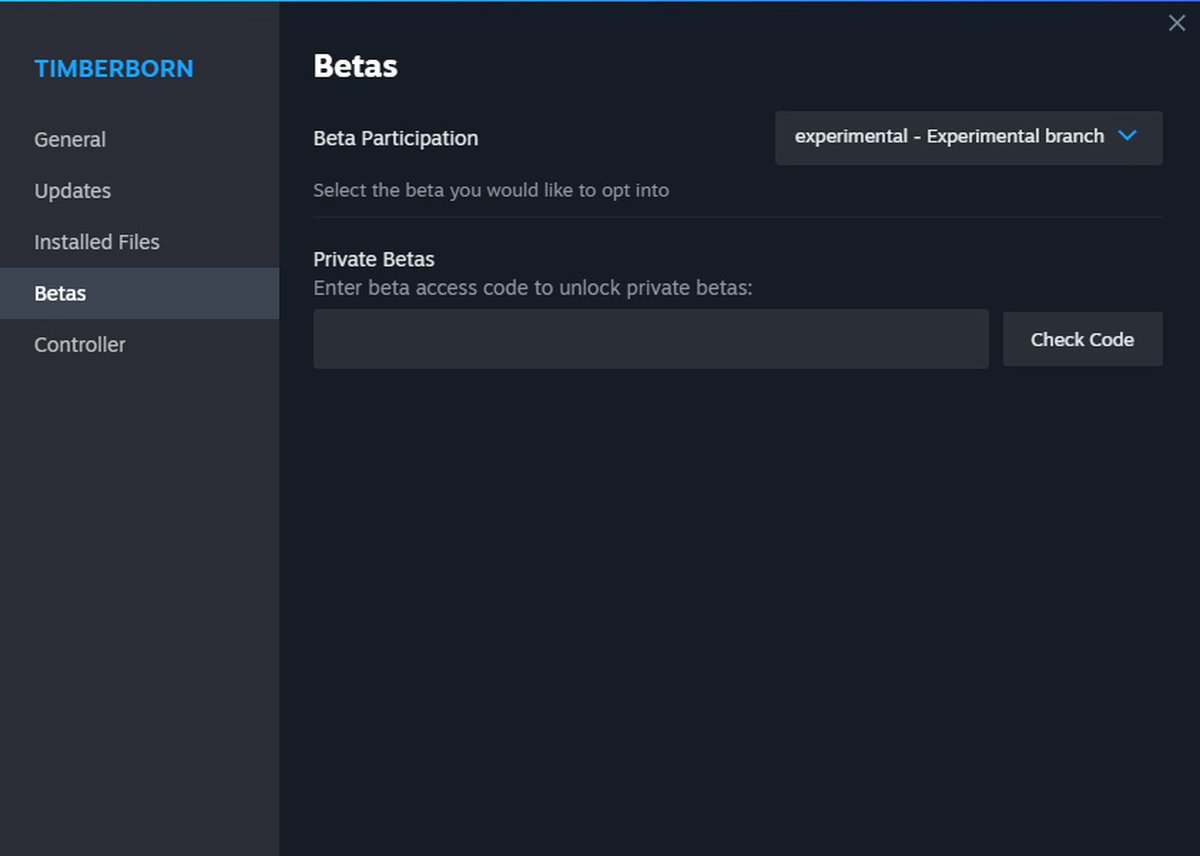Click the Betas page heading
The image size is (1200, 856).
pos(355,66)
